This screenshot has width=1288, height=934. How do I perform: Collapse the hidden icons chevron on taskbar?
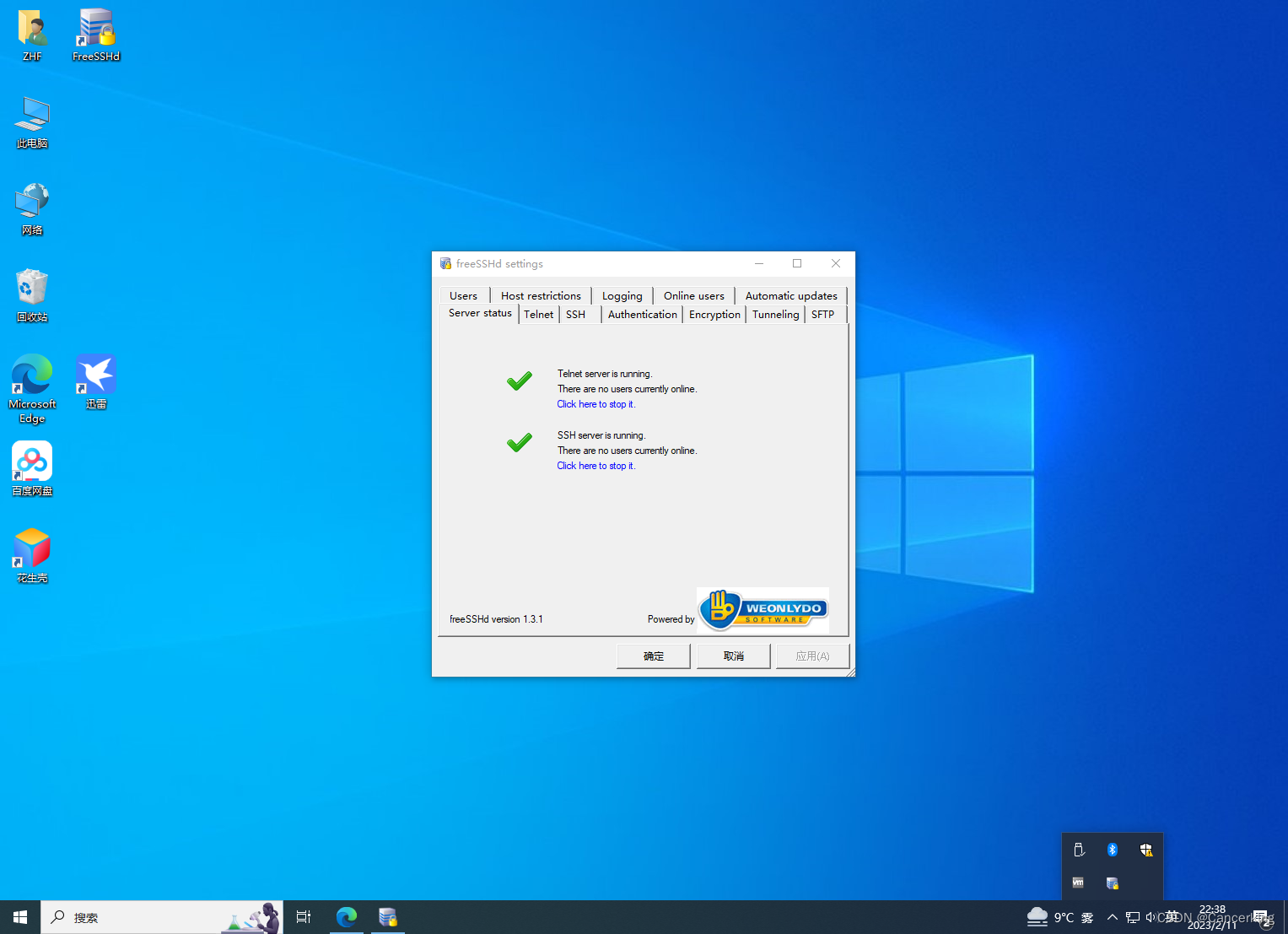[1112, 916]
